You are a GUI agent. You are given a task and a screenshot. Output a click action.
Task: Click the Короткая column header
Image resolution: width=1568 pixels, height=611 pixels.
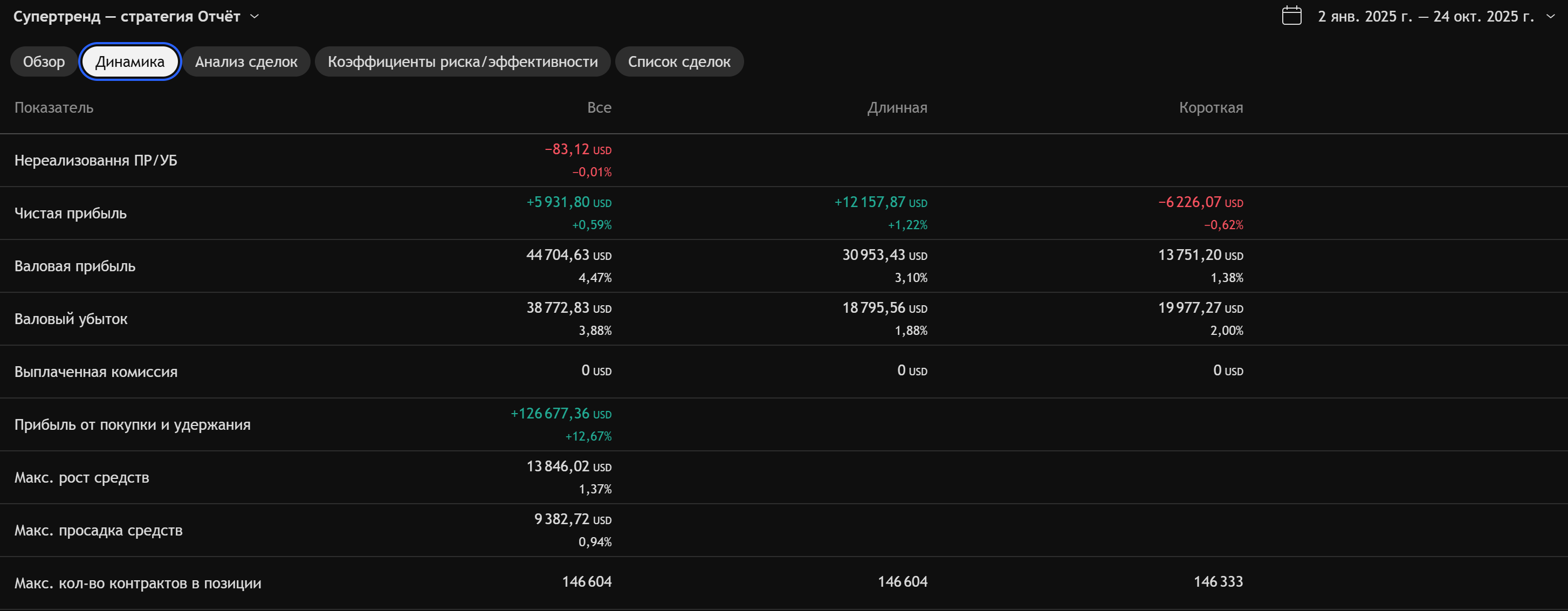1211,108
